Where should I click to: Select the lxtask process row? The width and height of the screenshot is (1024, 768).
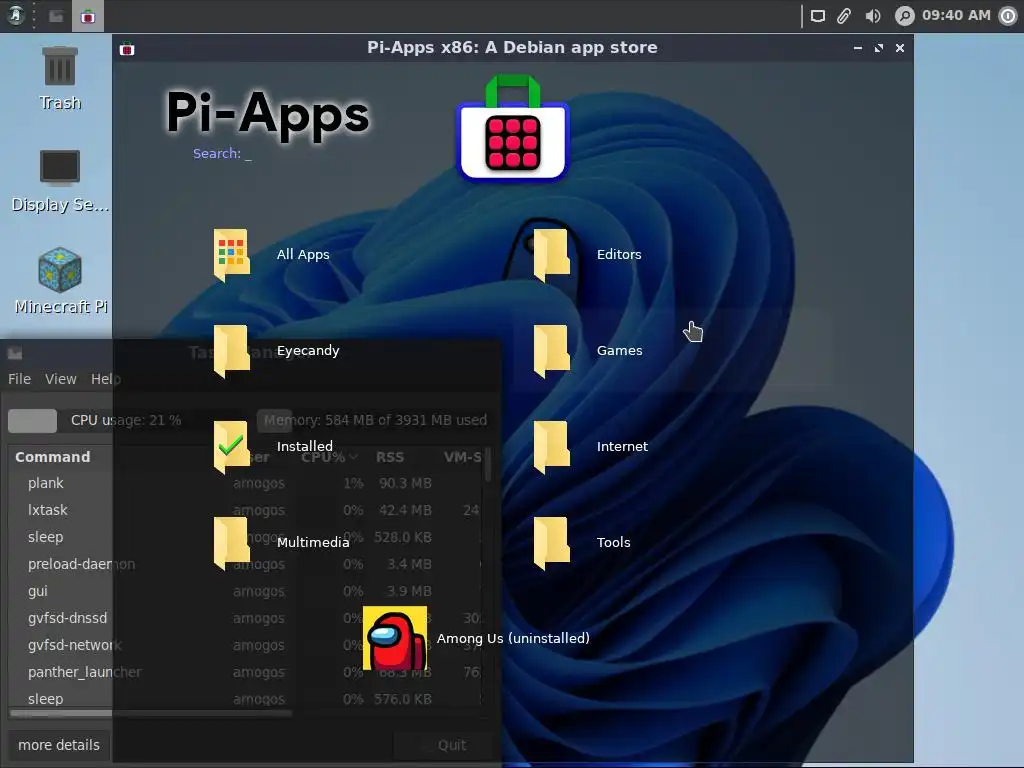point(247,510)
